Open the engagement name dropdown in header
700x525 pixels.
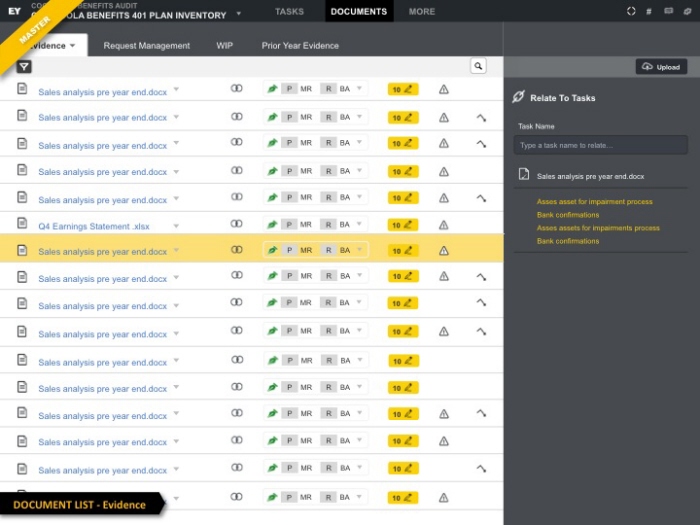[239, 15]
